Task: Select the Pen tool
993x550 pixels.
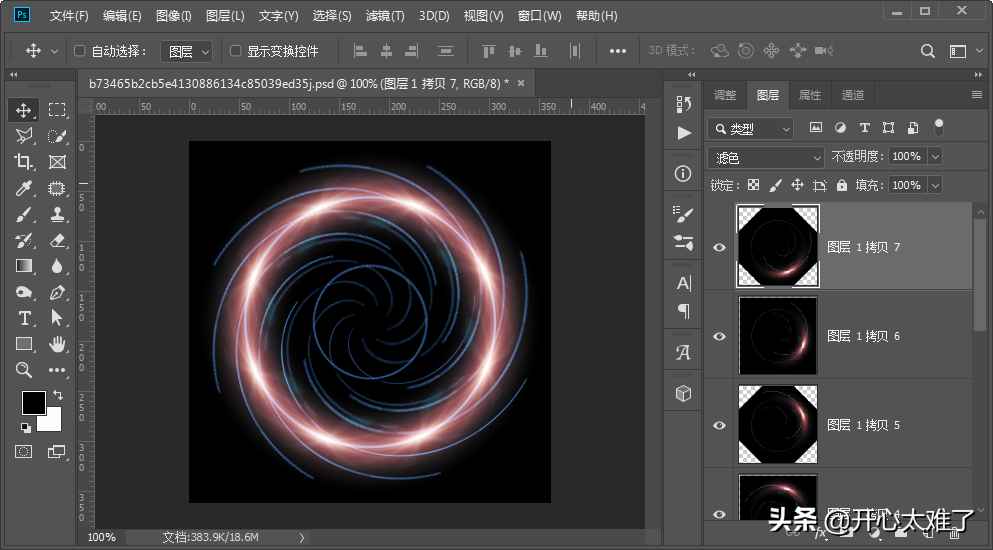Action: [57, 292]
